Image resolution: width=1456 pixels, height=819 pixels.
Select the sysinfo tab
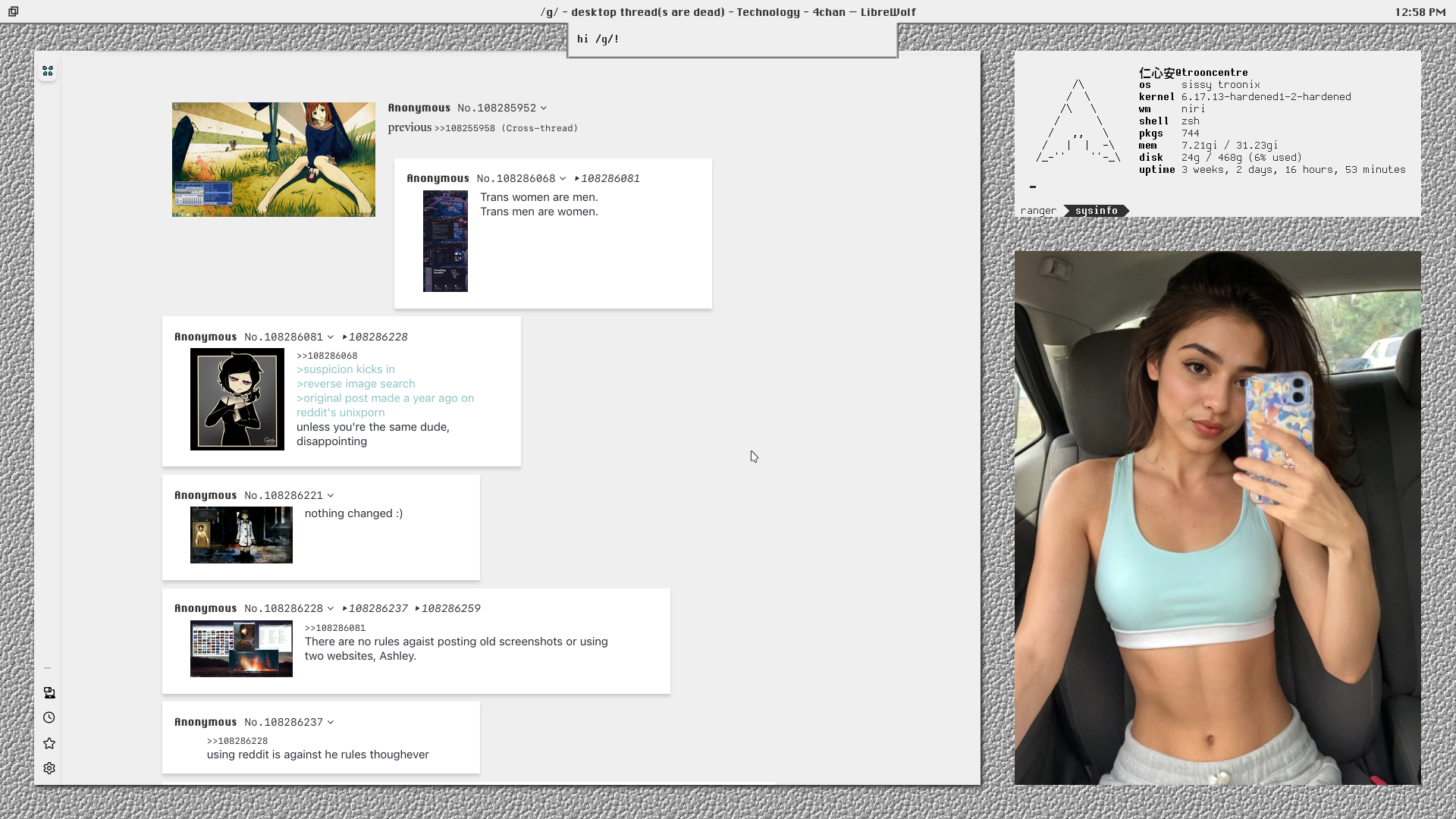click(1096, 211)
